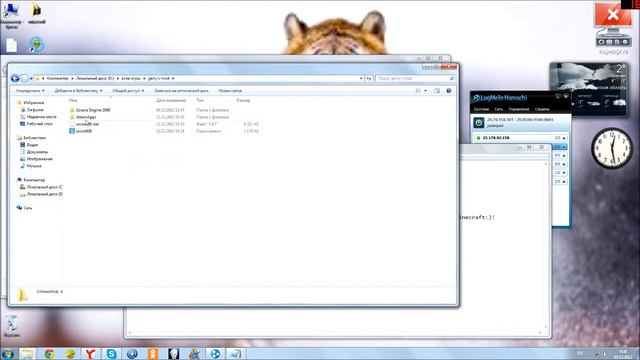Open the Odnoklassniki taskbar icon
Image resolution: width=640 pixels, height=360 pixels.
tap(153, 353)
